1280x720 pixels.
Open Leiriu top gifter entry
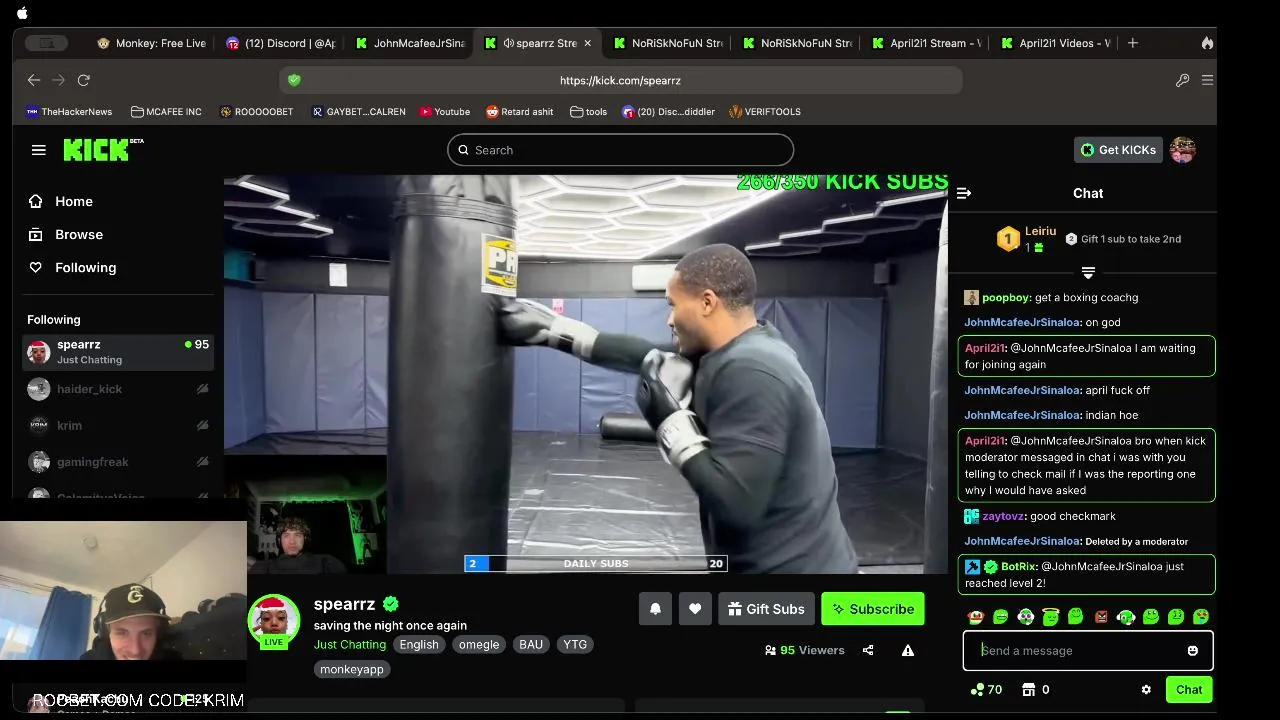coord(1027,238)
